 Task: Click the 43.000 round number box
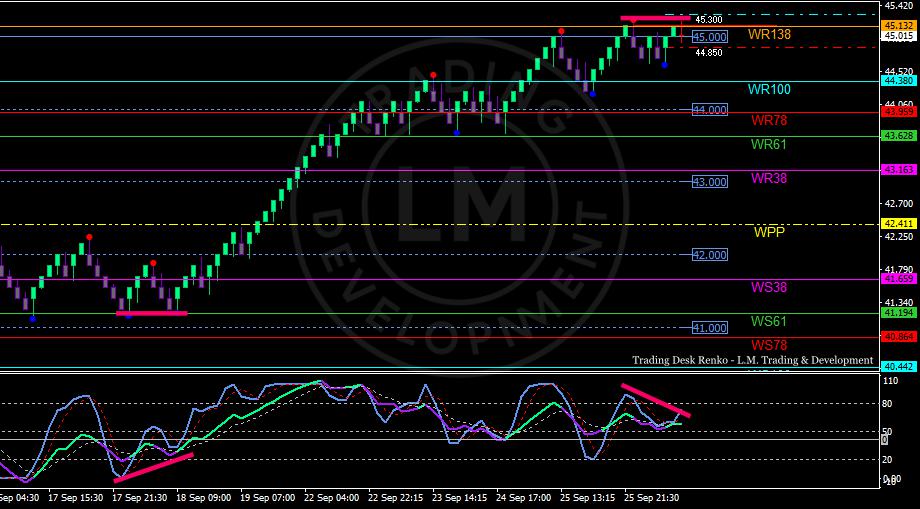tap(710, 182)
